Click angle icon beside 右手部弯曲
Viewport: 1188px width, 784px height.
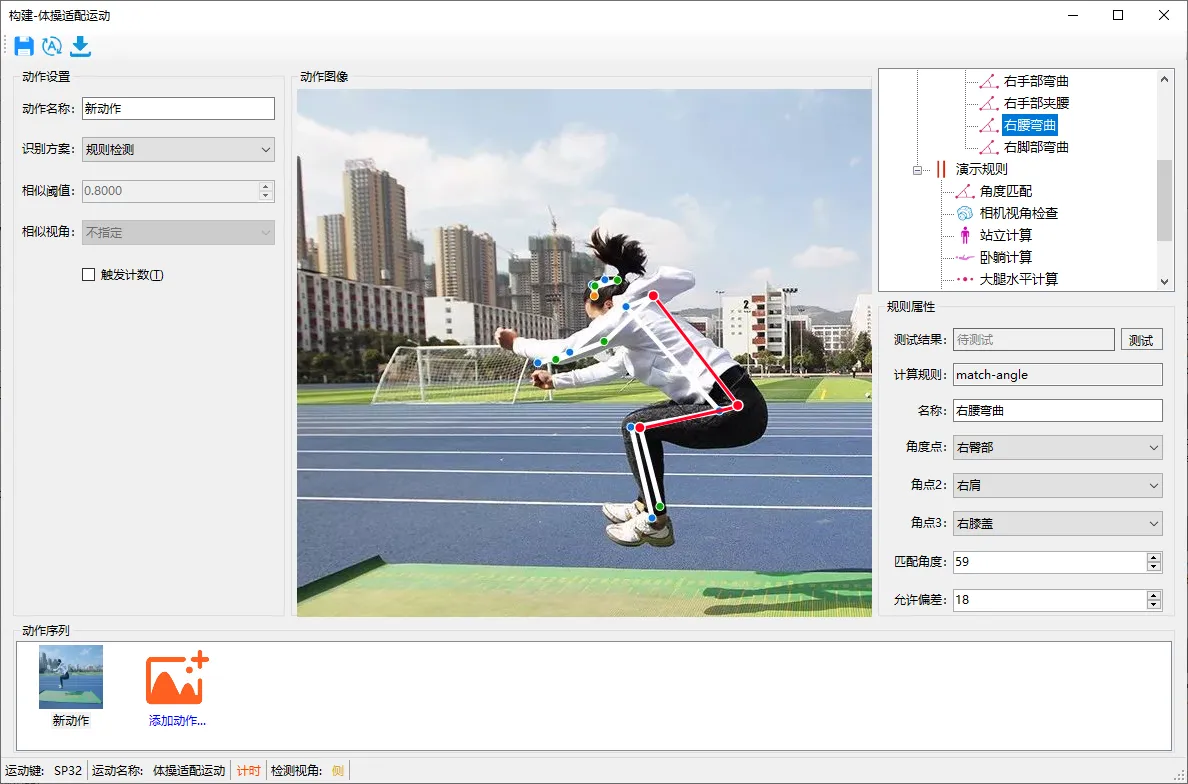tap(988, 81)
